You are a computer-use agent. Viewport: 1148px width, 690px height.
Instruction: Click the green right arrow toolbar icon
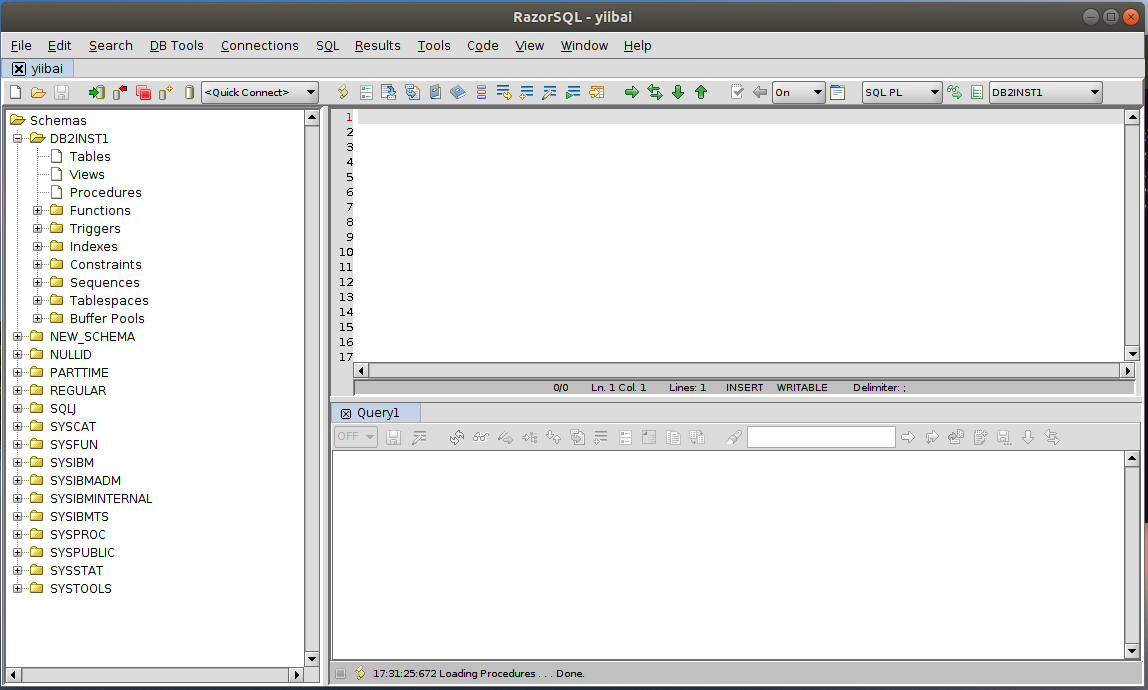coord(632,92)
